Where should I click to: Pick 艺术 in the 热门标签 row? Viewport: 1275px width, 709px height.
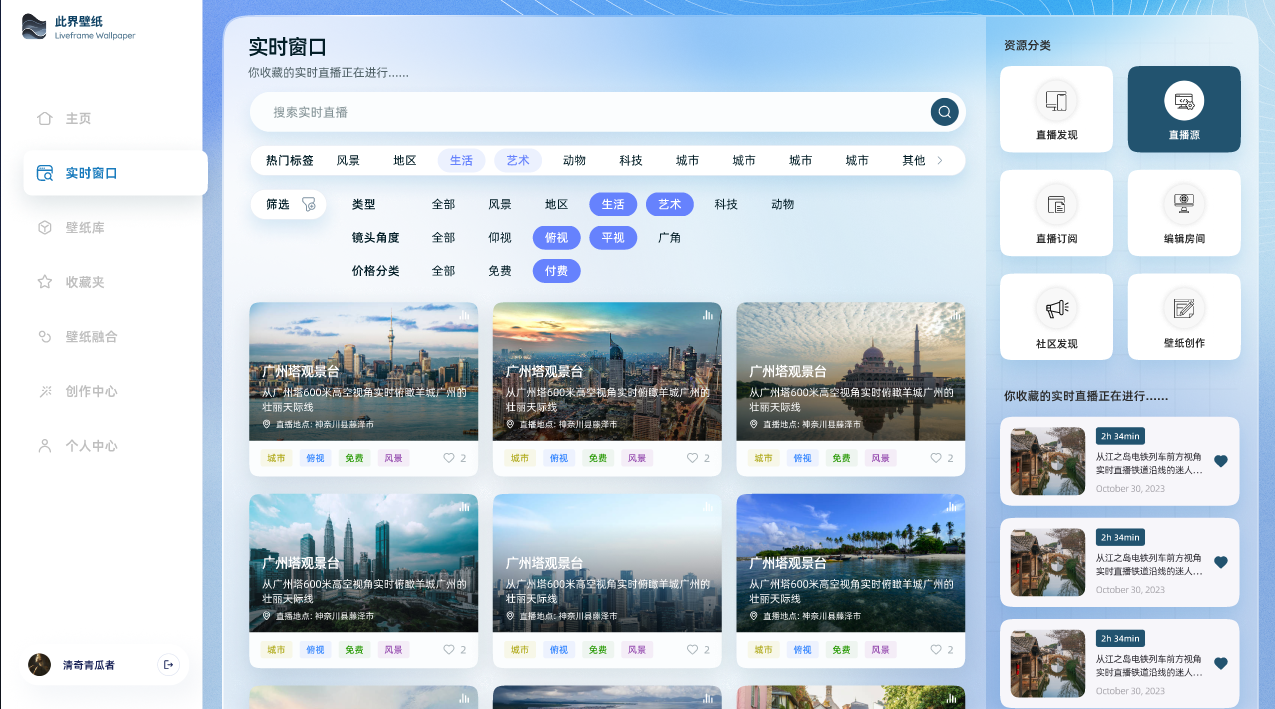pyautogui.click(x=518, y=160)
